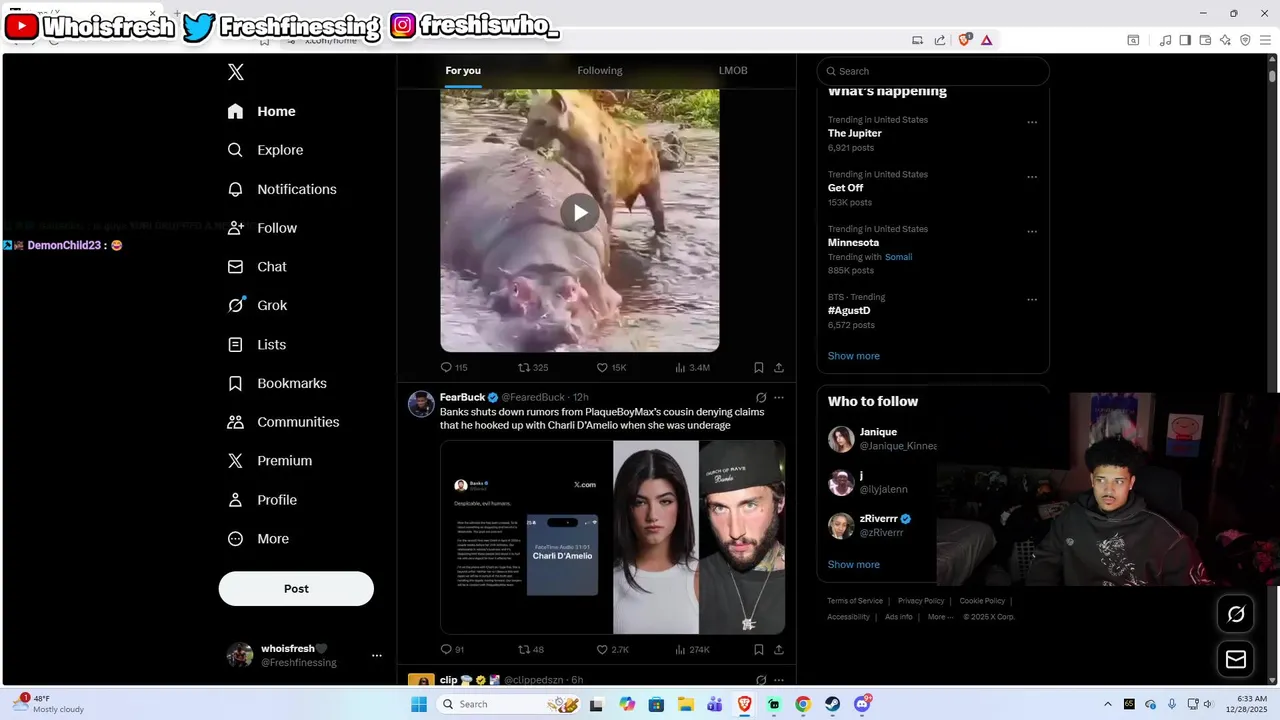Viewport: 1280px width, 720px height.
Task: Open the Follow page in sidebar
Action: [x=263, y=228]
